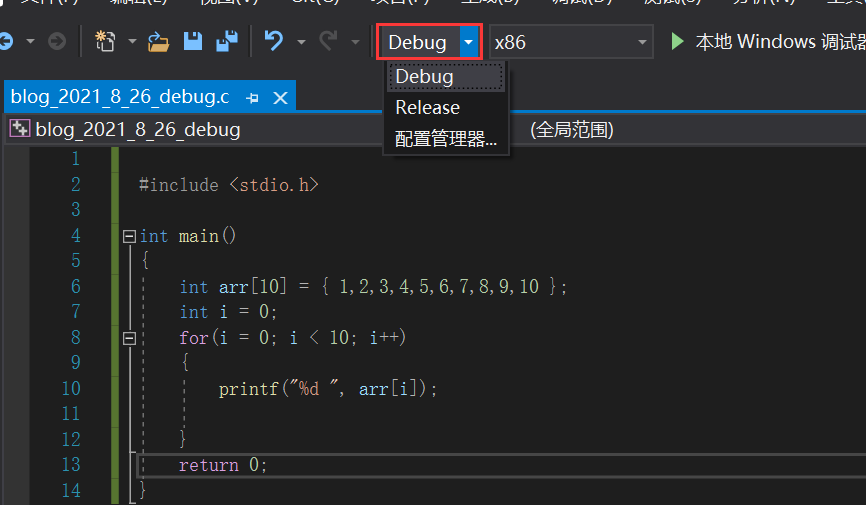Viewport: 866px width, 505px height.
Task: Click the undo icon
Action: [274, 41]
